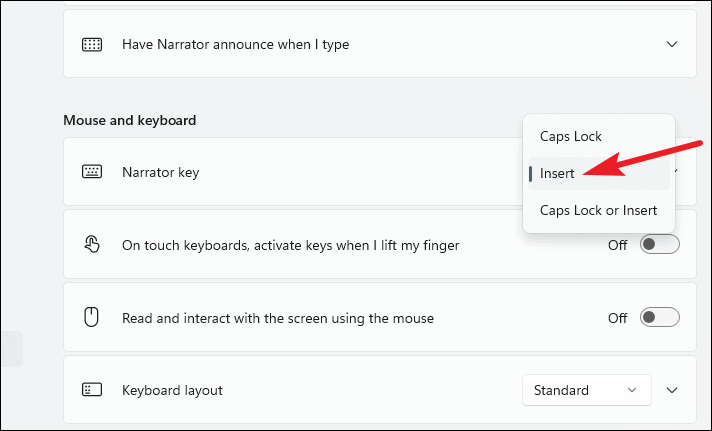Enable activate keys when I lift finger
This screenshot has width=712, height=431.
[x=659, y=245]
